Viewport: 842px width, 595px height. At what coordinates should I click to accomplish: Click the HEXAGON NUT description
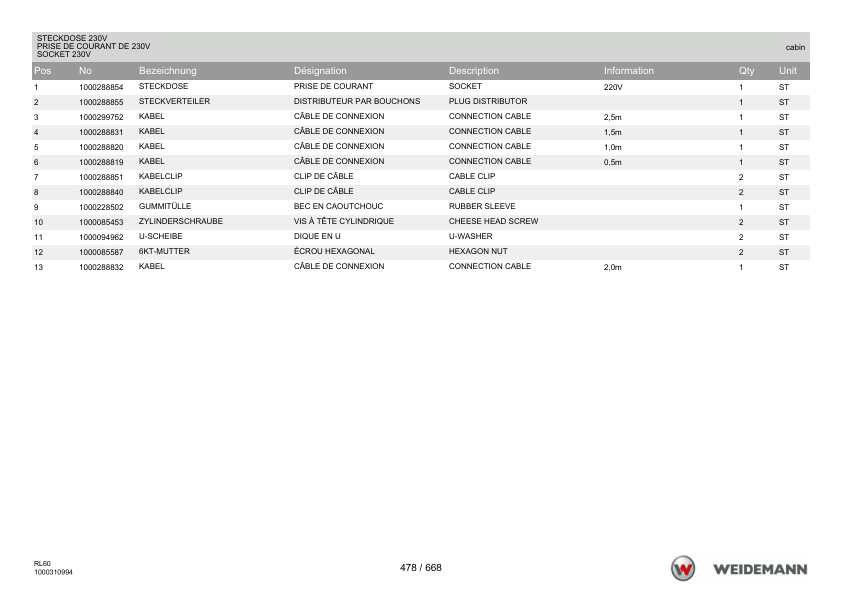(x=478, y=251)
